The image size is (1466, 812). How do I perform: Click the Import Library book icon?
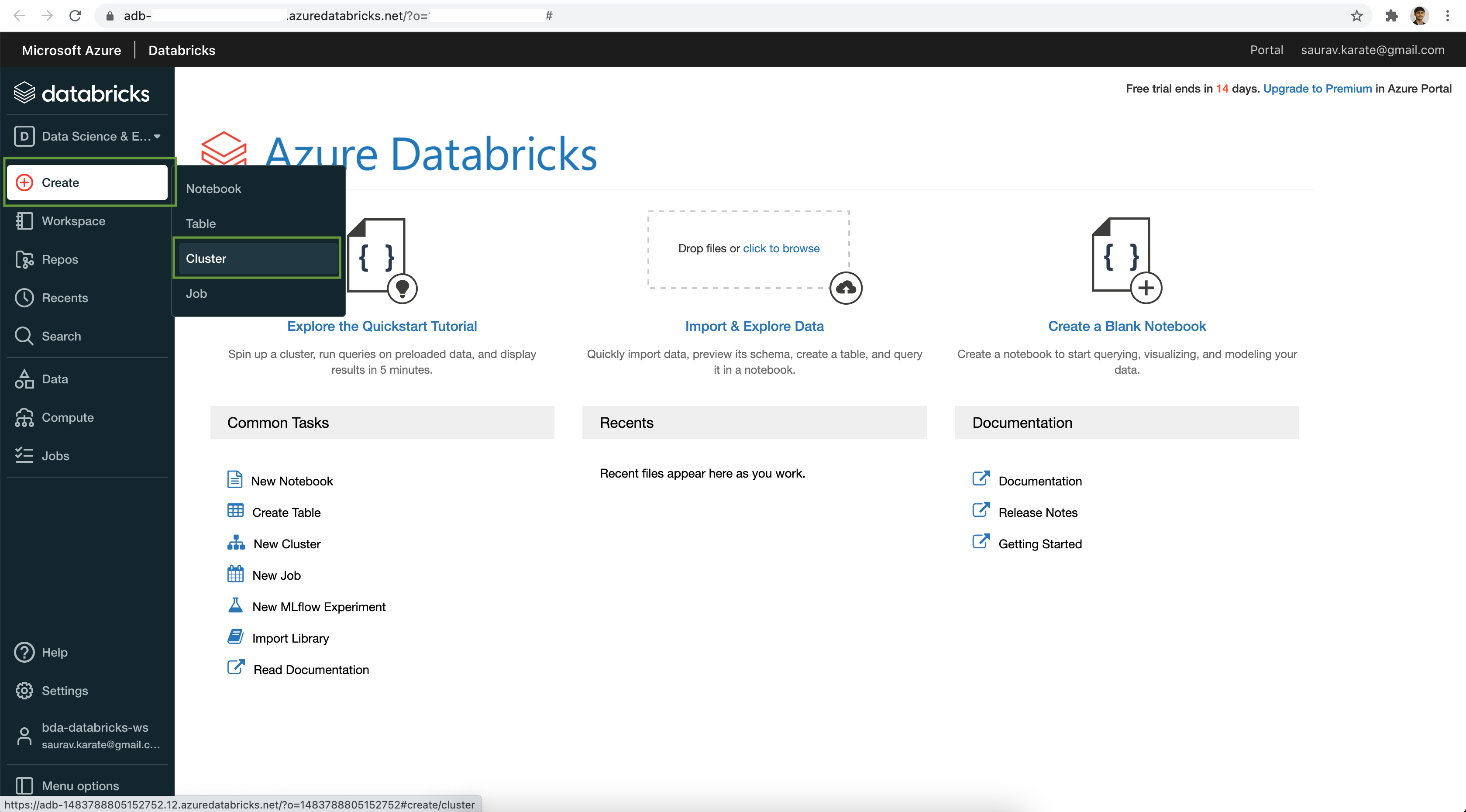[x=235, y=636]
